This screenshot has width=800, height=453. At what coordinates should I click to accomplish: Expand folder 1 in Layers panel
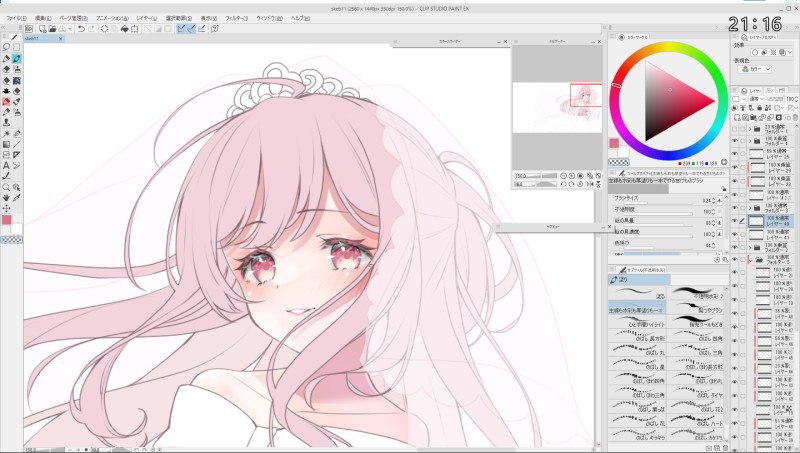click(x=750, y=130)
